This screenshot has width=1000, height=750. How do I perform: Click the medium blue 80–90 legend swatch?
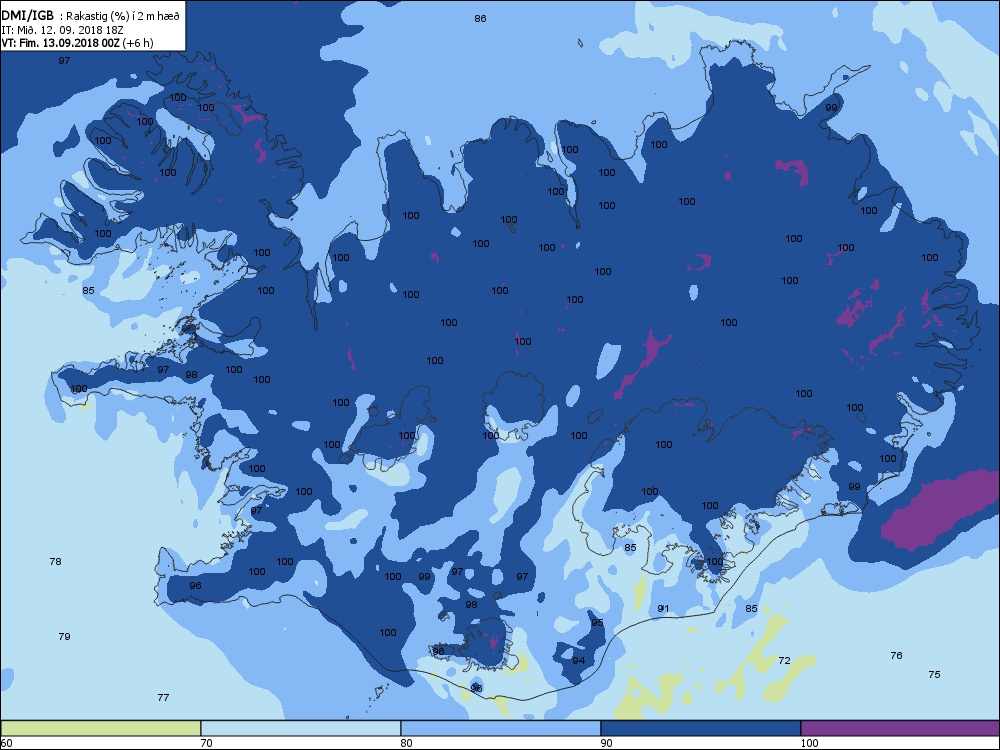coord(501,728)
